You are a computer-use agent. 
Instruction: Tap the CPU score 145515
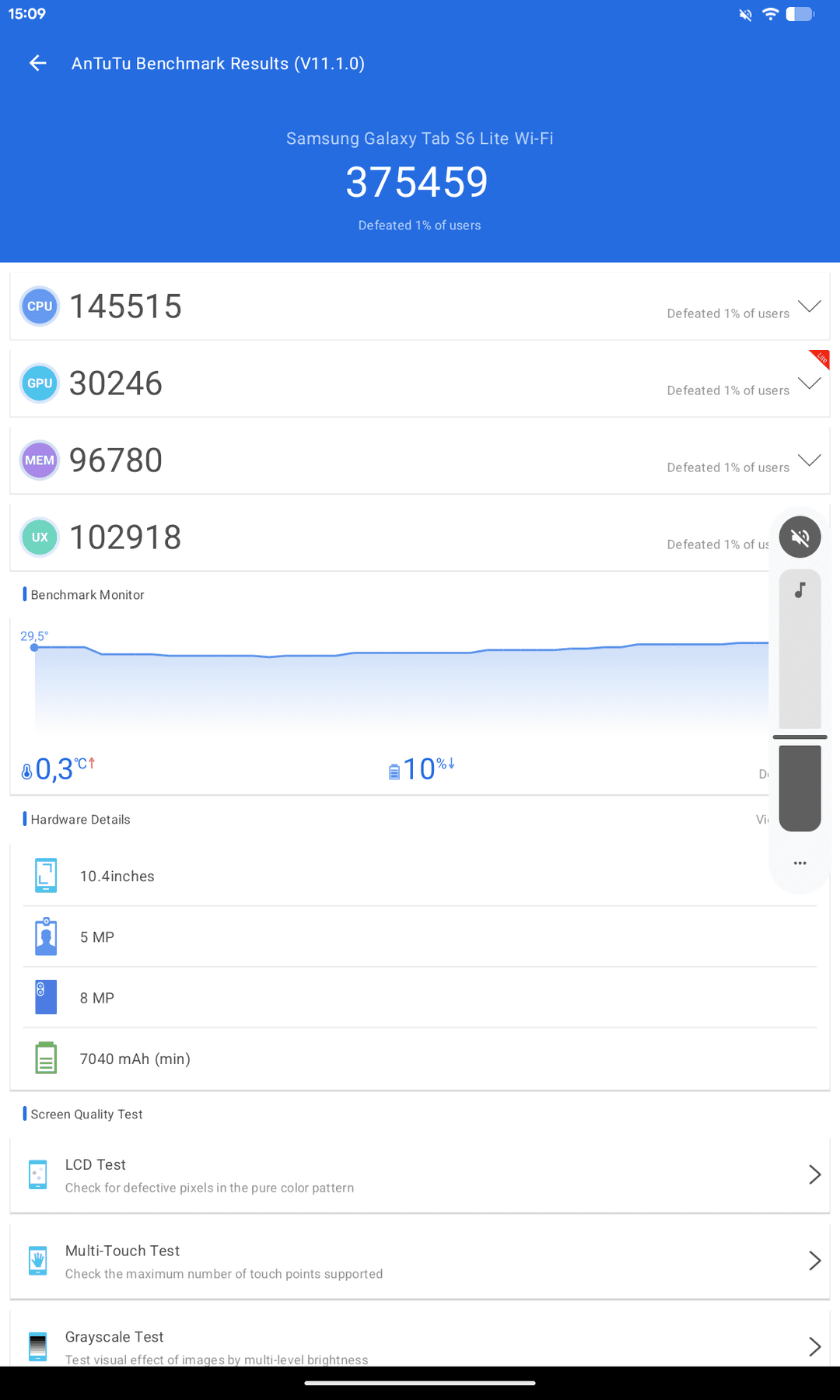coord(125,306)
